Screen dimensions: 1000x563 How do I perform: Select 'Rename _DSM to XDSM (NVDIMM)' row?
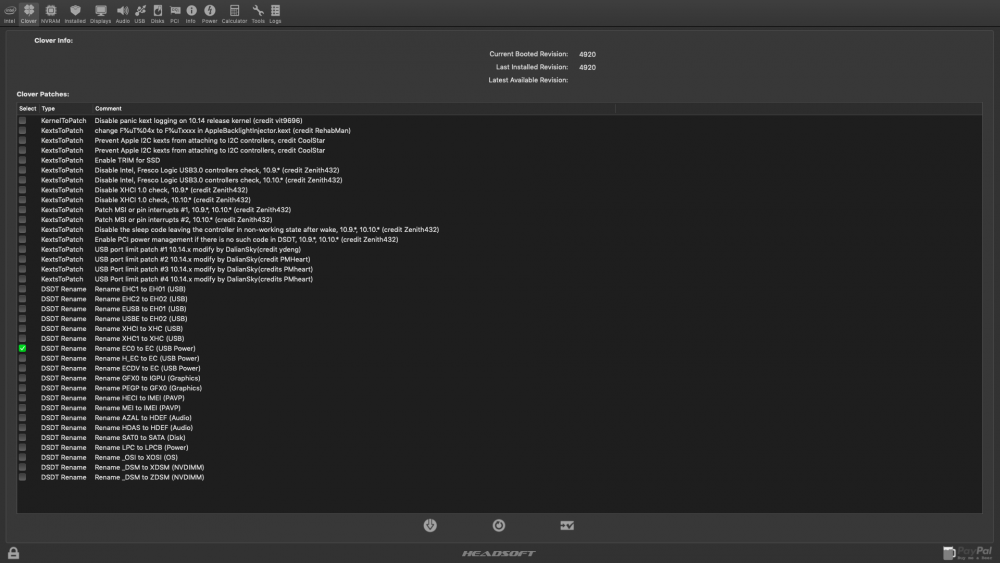click(499, 467)
